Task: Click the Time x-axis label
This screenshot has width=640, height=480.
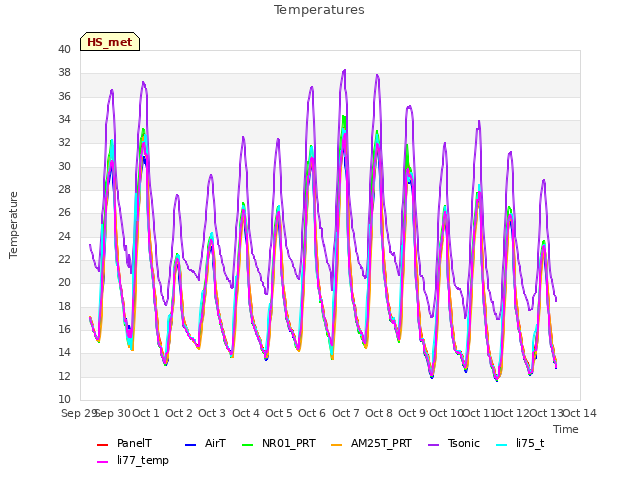Action: pyautogui.click(x=566, y=429)
